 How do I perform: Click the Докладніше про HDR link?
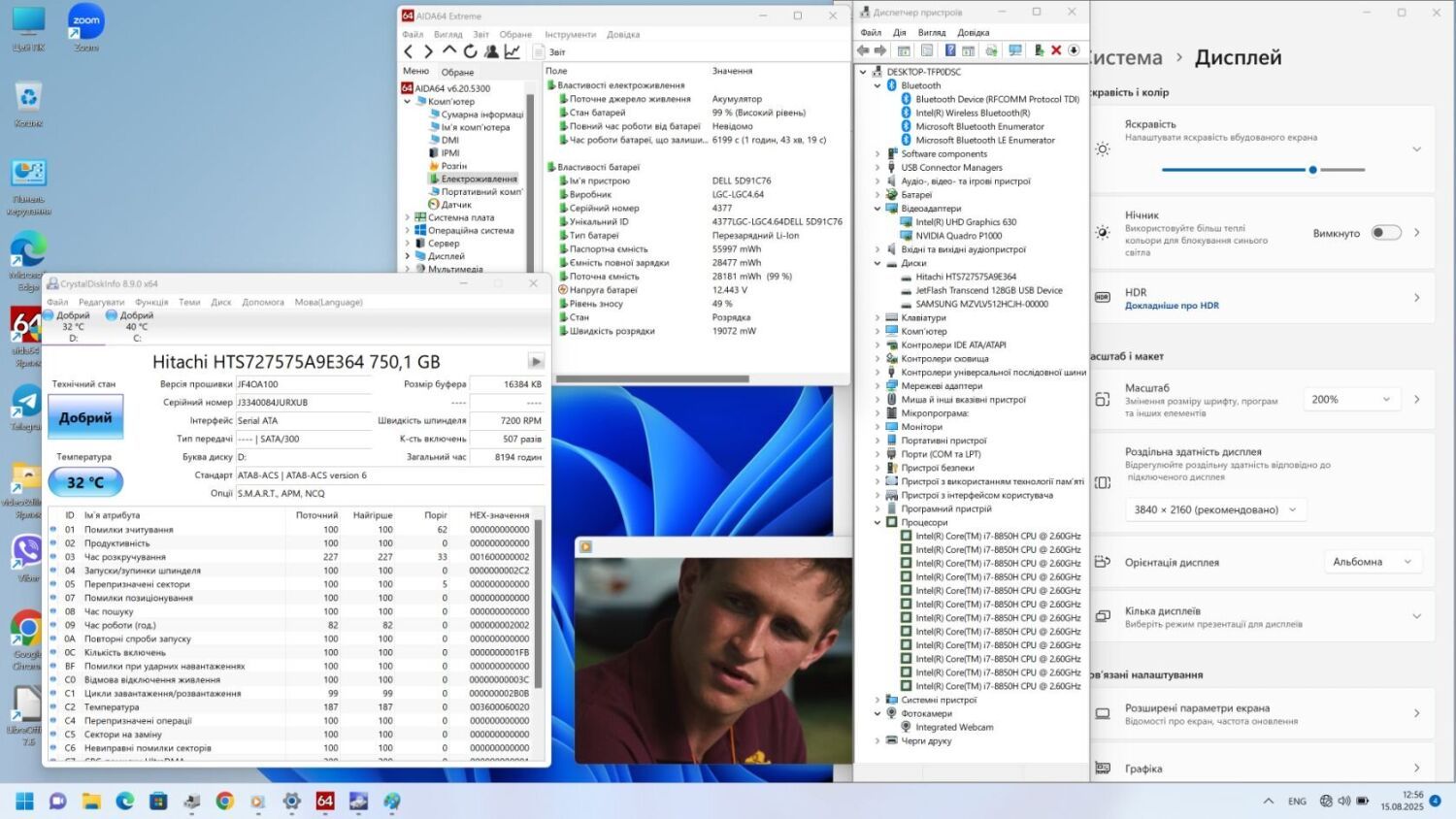click(x=1172, y=306)
